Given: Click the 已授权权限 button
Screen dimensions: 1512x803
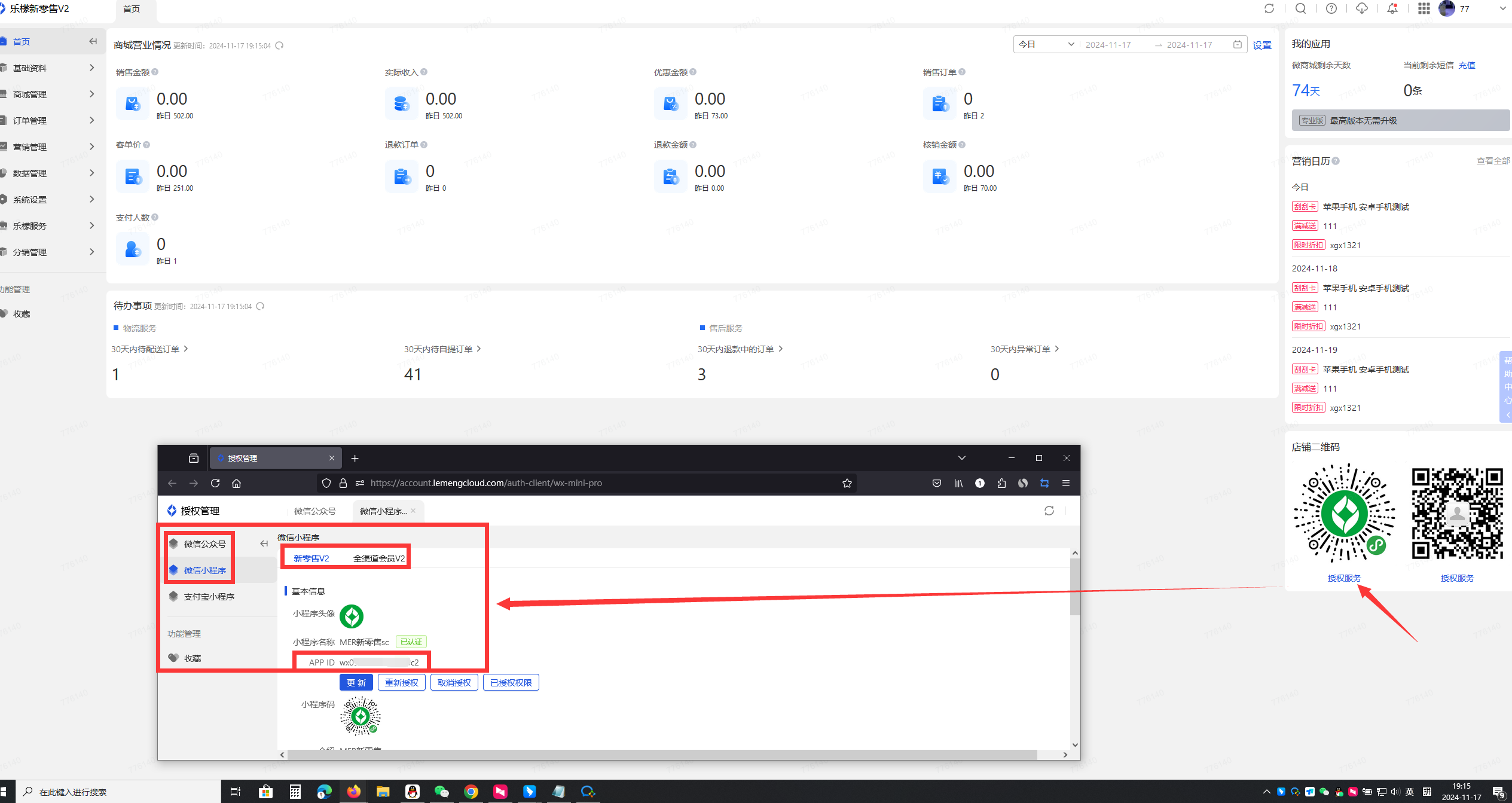Looking at the screenshot, I should tap(511, 682).
